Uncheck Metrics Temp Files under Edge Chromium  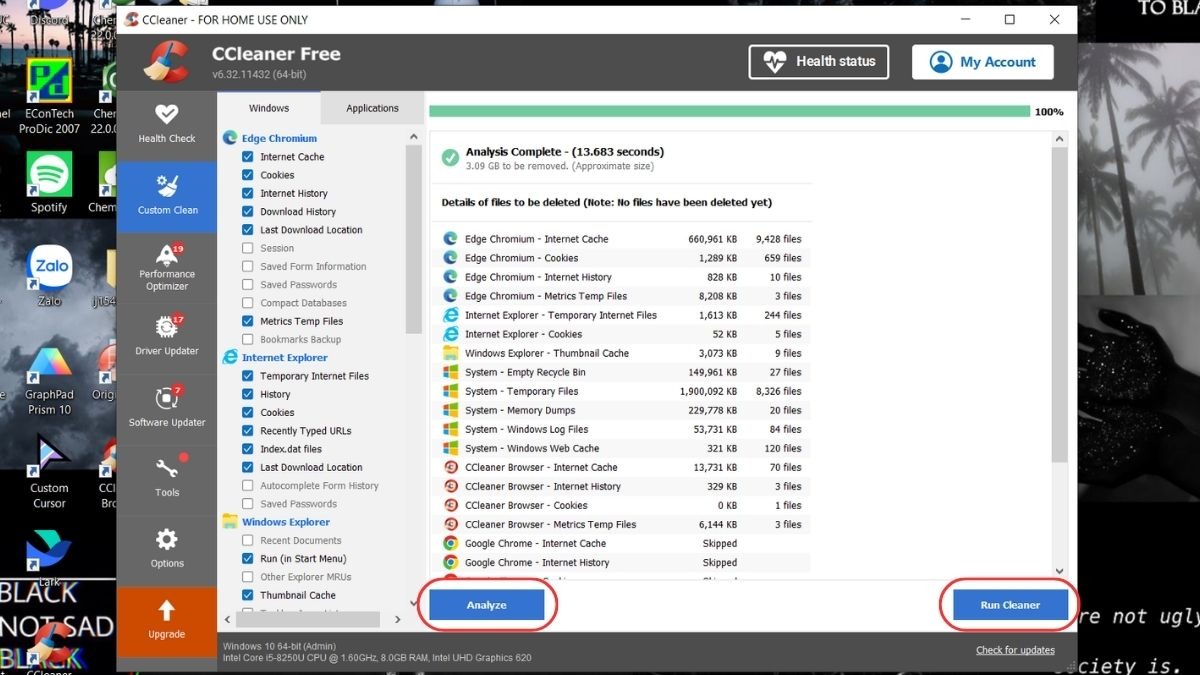click(x=248, y=321)
